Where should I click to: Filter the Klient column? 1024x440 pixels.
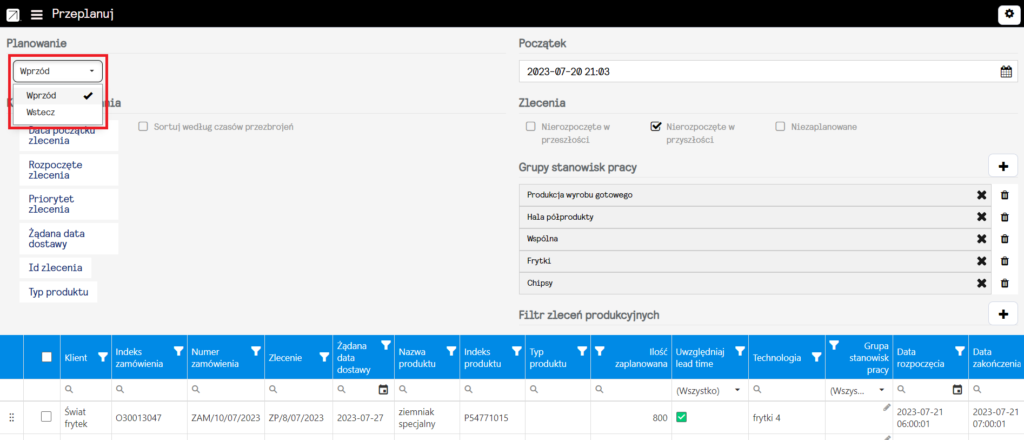(x=103, y=356)
